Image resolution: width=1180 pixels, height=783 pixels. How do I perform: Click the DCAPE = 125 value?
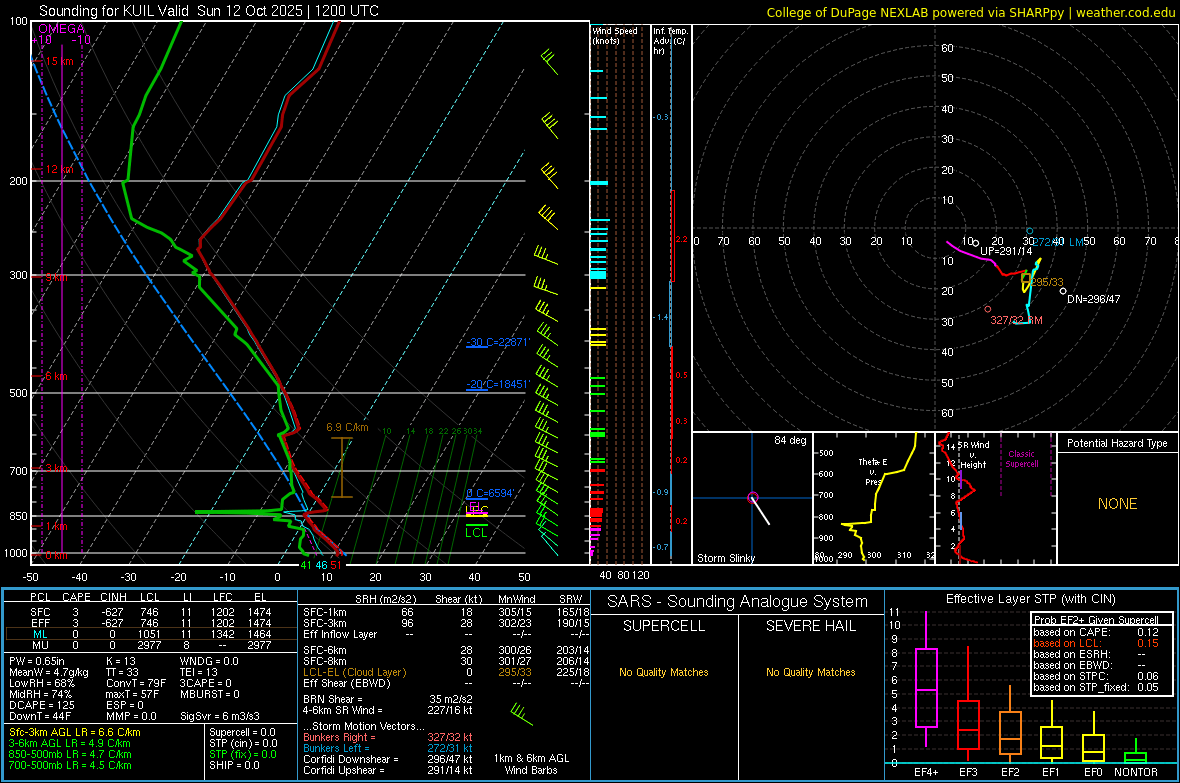41,705
